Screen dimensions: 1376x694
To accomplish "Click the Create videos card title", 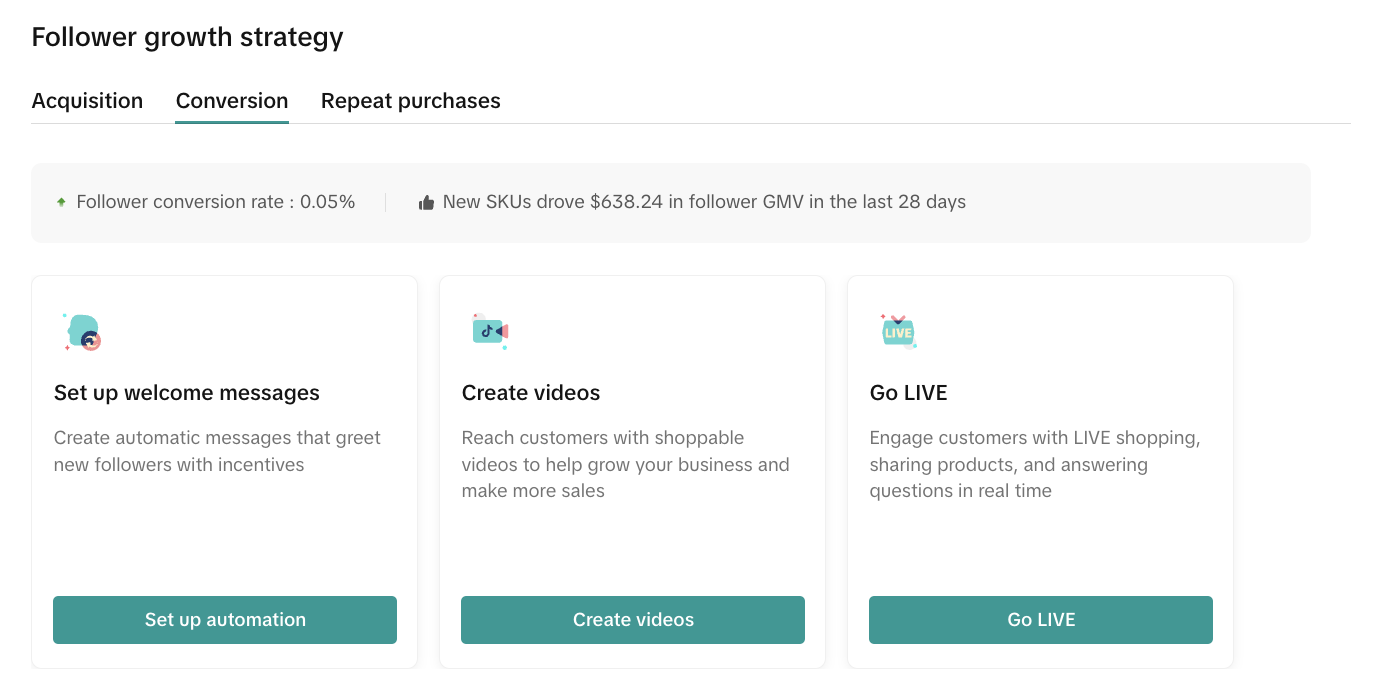I will pyautogui.click(x=531, y=393).
